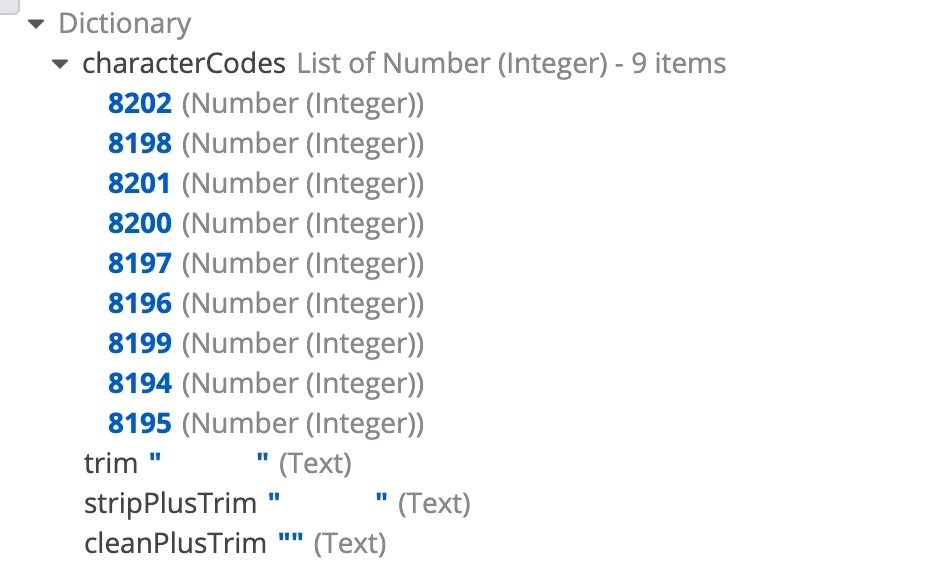
Task: Click the value 8202 in list
Action: [x=139, y=103]
